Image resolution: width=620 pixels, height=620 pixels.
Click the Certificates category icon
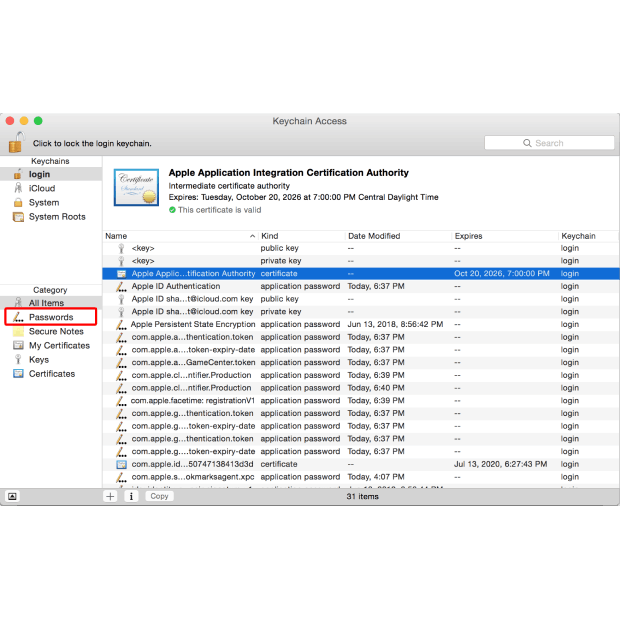click(x=18, y=374)
